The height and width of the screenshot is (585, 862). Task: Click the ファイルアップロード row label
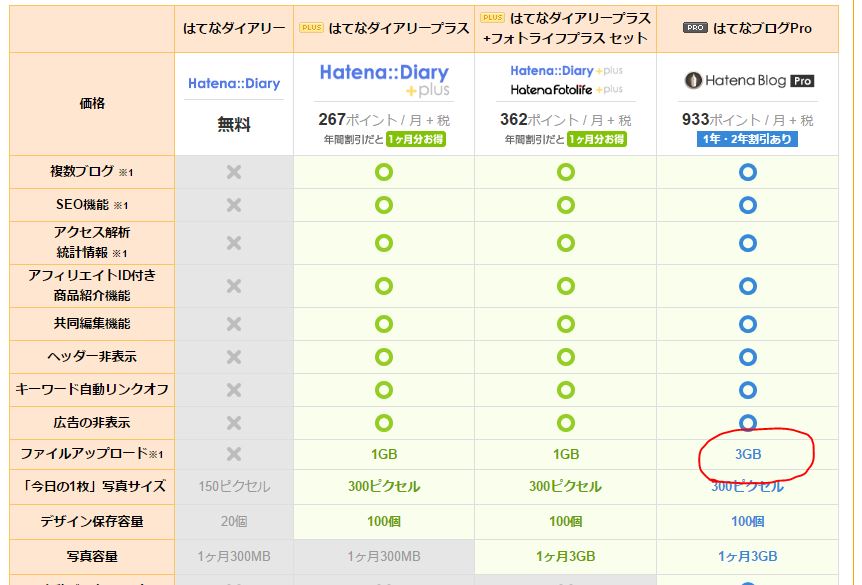tap(92, 454)
